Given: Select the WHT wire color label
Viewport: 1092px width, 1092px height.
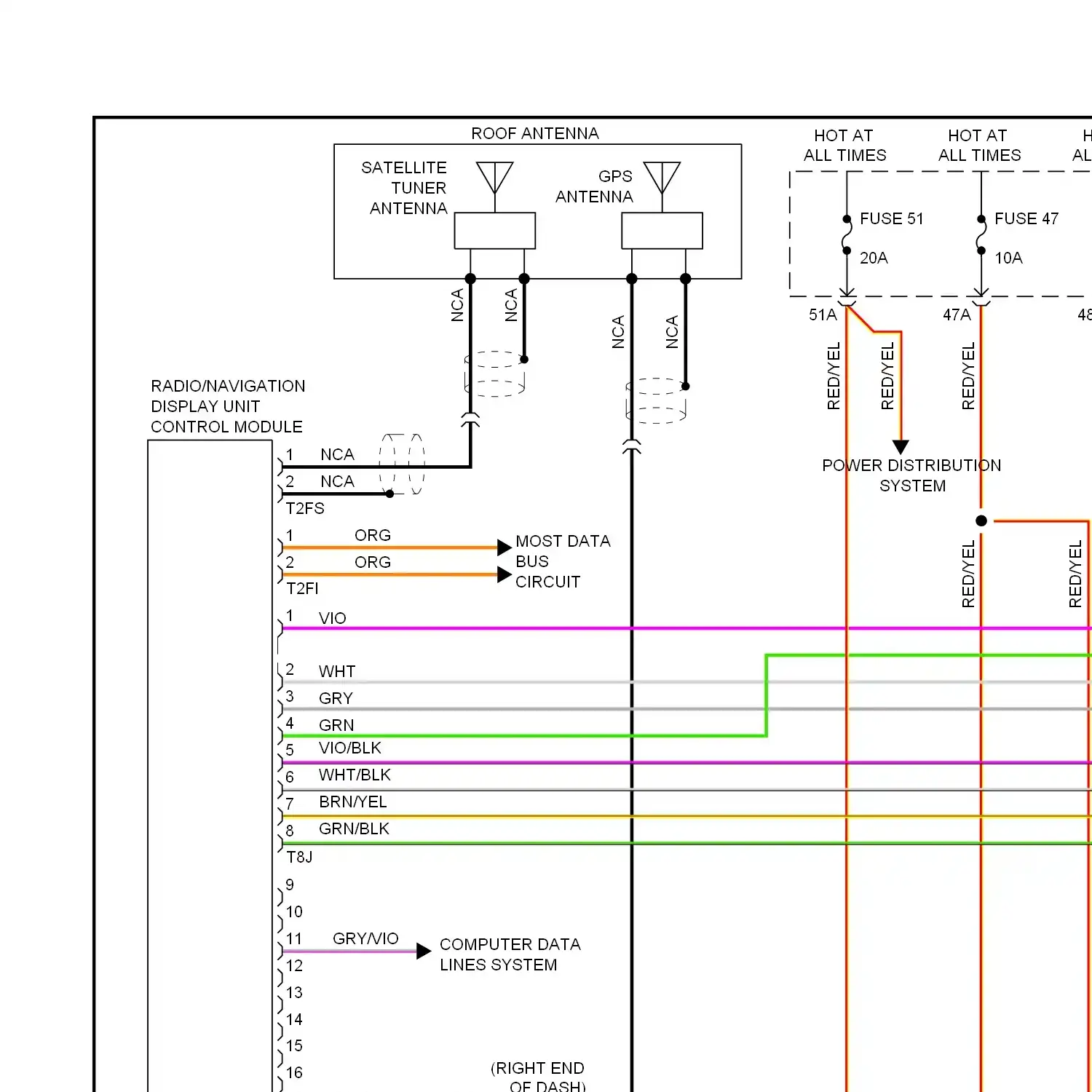Looking at the screenshot, I should (337, 671).
